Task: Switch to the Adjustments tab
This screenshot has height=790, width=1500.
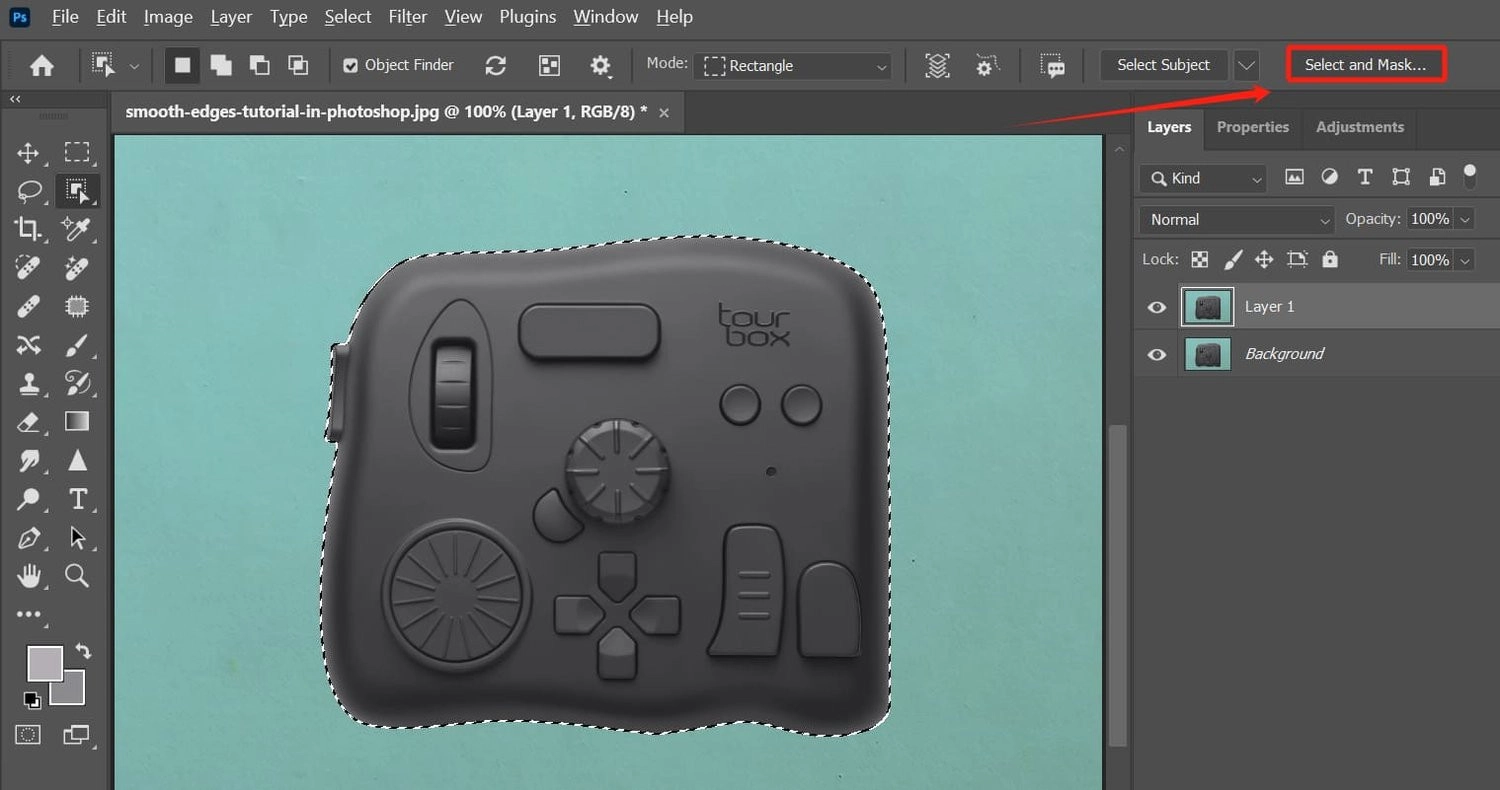Action: 1360,127
